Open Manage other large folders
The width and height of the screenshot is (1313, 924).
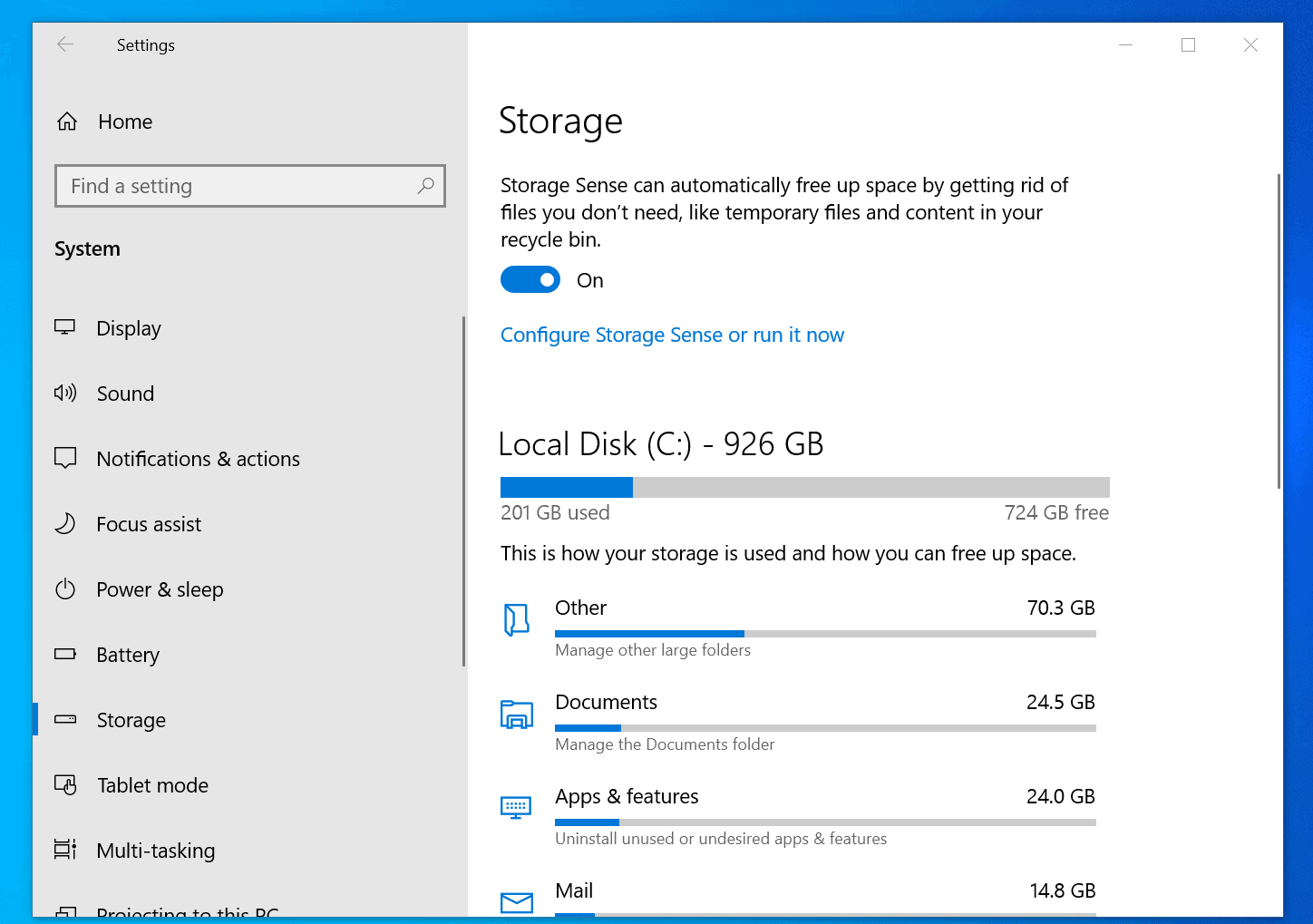click(x=652, y=649)
